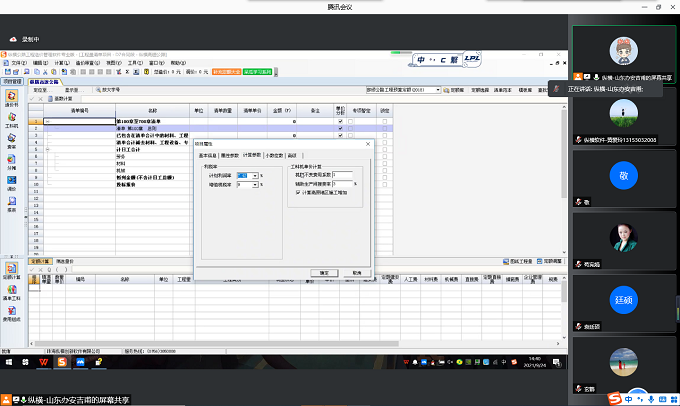Collapse the row 1 tree node

coord(47,121)
